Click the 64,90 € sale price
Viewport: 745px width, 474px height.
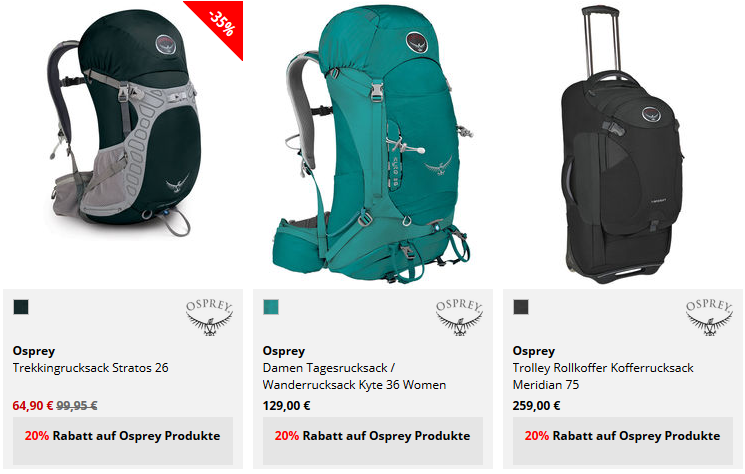point(33,406)
